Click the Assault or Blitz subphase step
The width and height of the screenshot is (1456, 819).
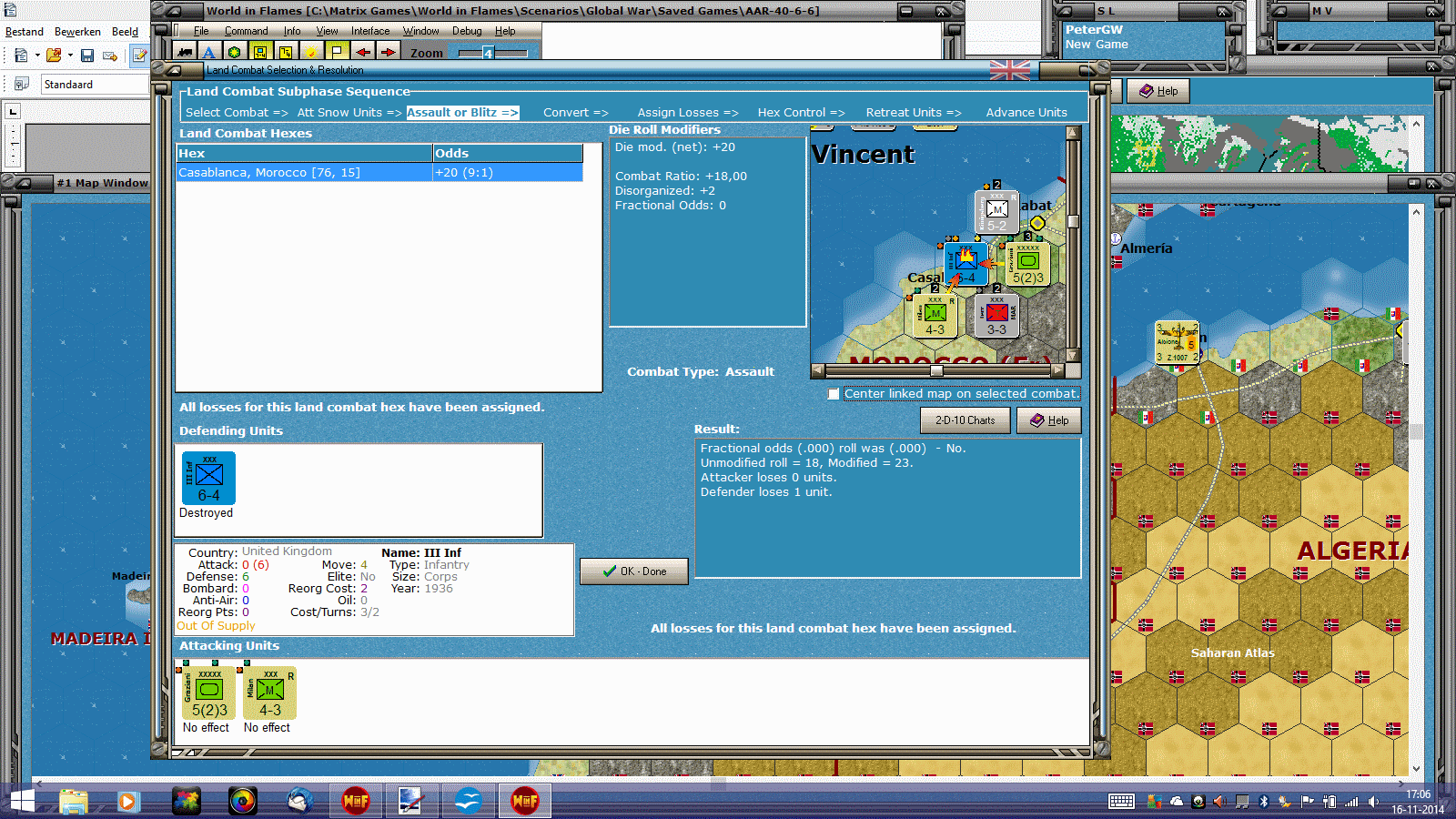click(x=462, y=113)
